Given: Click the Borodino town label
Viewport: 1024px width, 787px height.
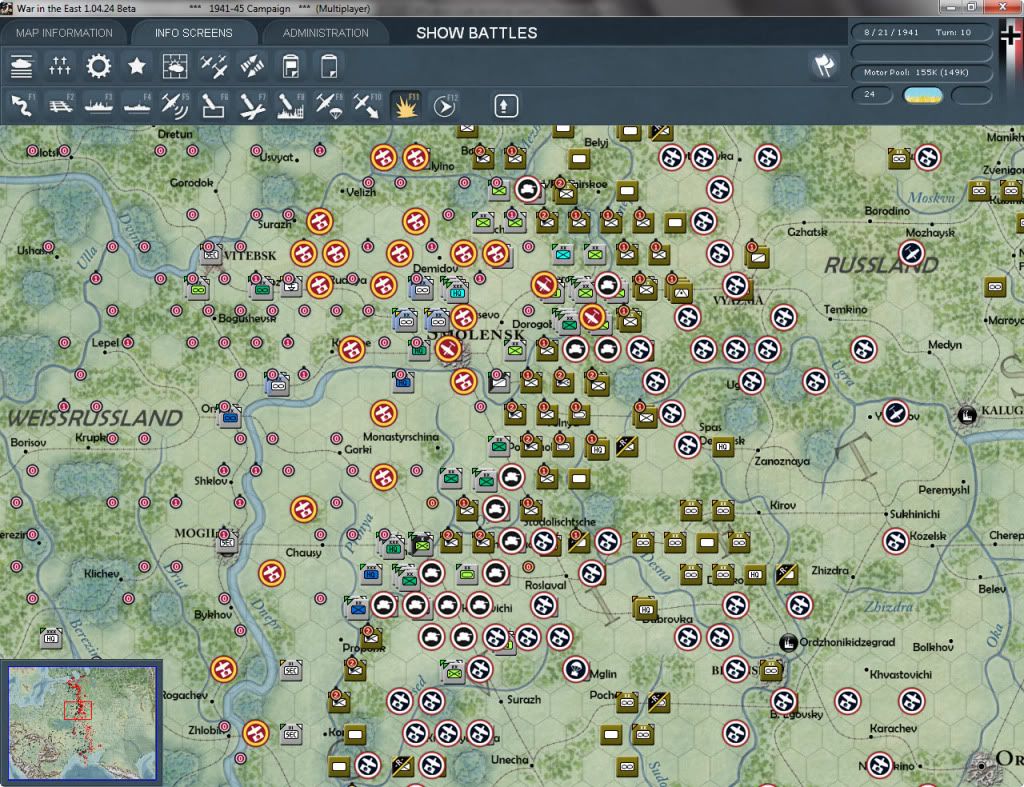Looking at the screenshot, I should click(887, 211).
